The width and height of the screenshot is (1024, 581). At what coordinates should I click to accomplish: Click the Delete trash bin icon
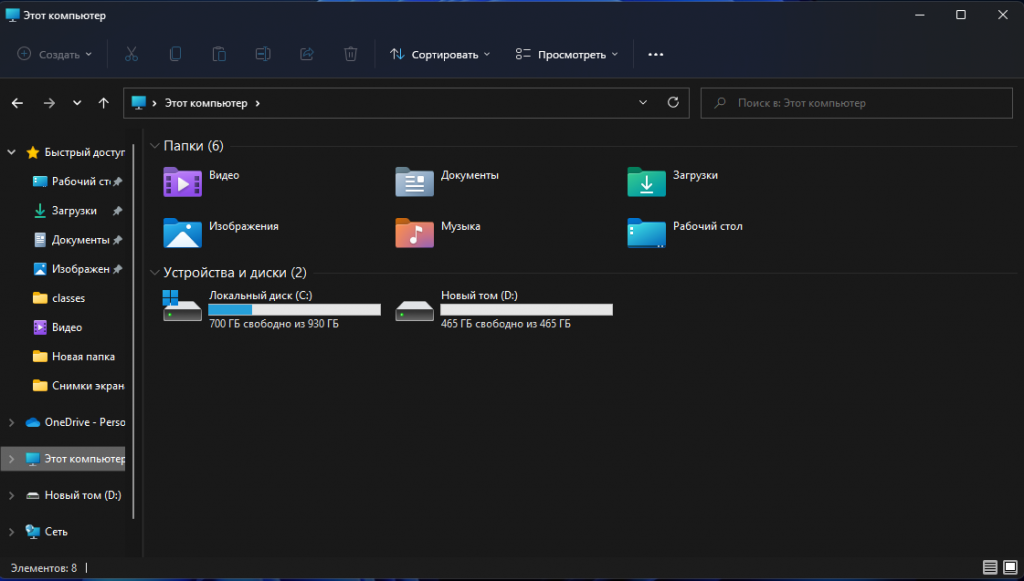351,54
